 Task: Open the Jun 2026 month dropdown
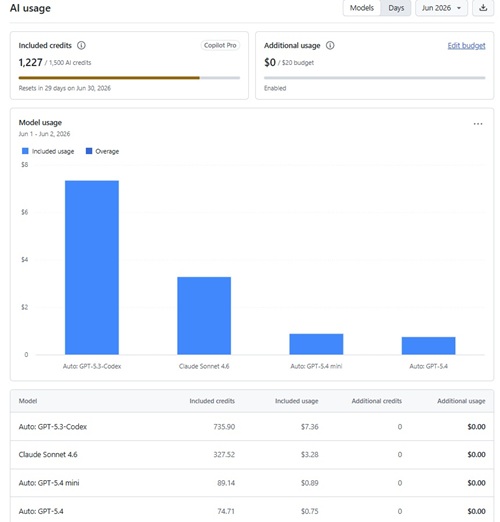[441, 8]
